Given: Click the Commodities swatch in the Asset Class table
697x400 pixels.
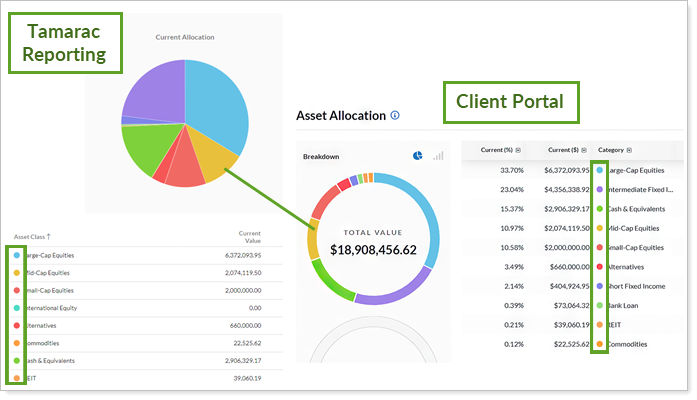Looking at the screenshot, I should pos(17,343).
